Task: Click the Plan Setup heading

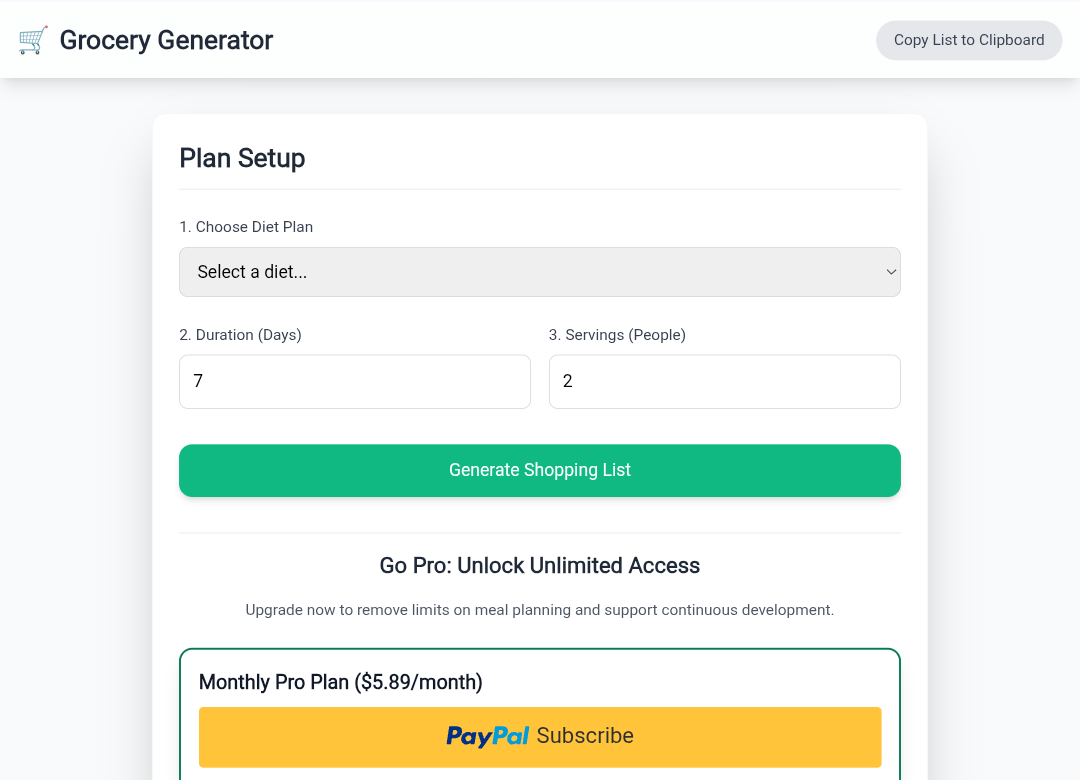Action: click(242, 158)
